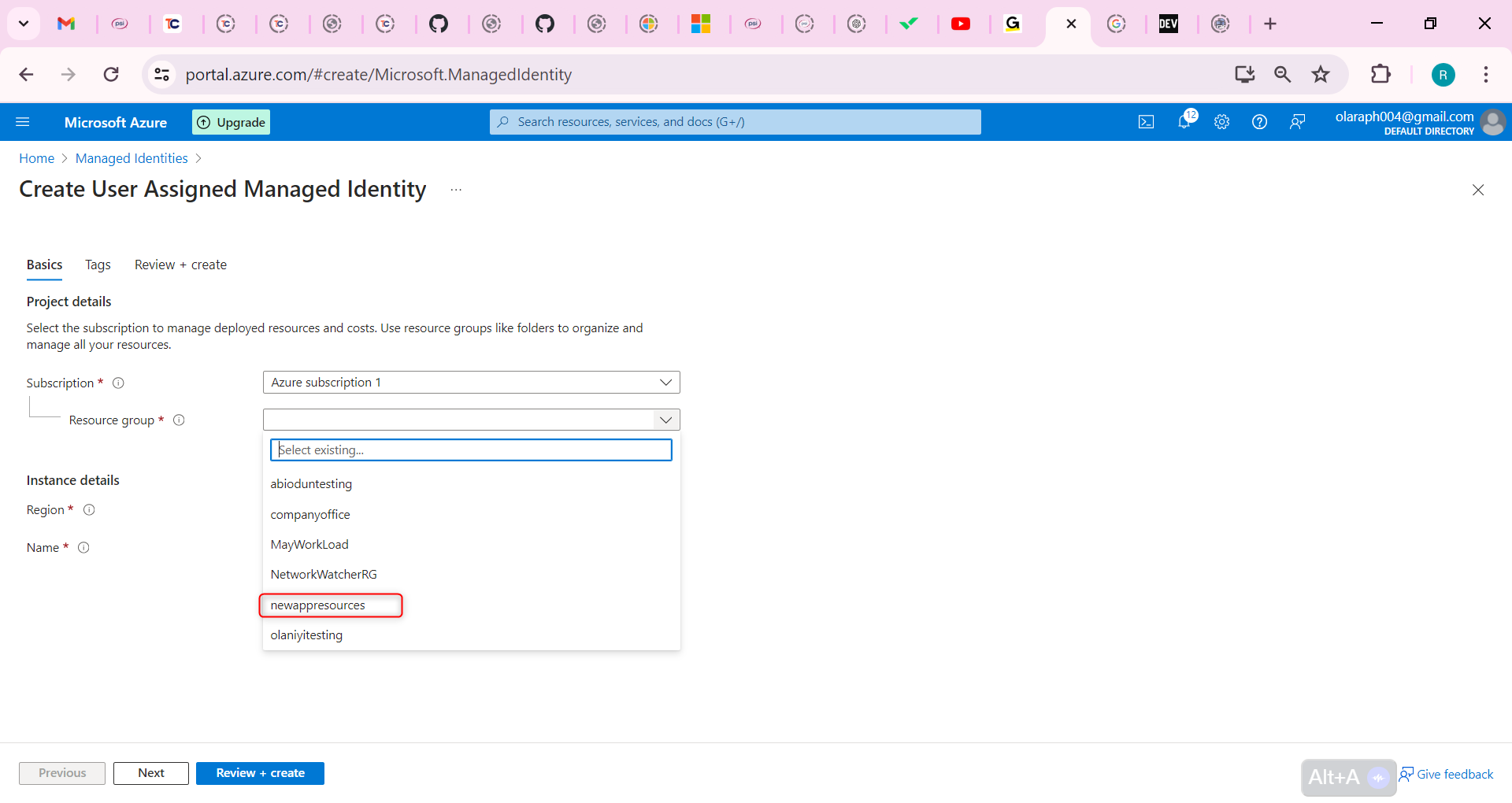
Task: Close the Create Managed Identity blade
Action: 1478,190
